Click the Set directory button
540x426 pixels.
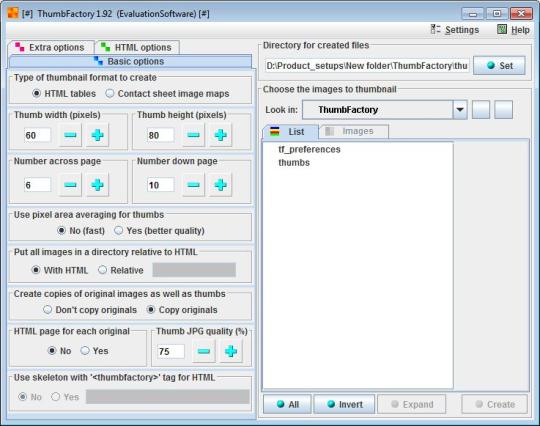499,65
